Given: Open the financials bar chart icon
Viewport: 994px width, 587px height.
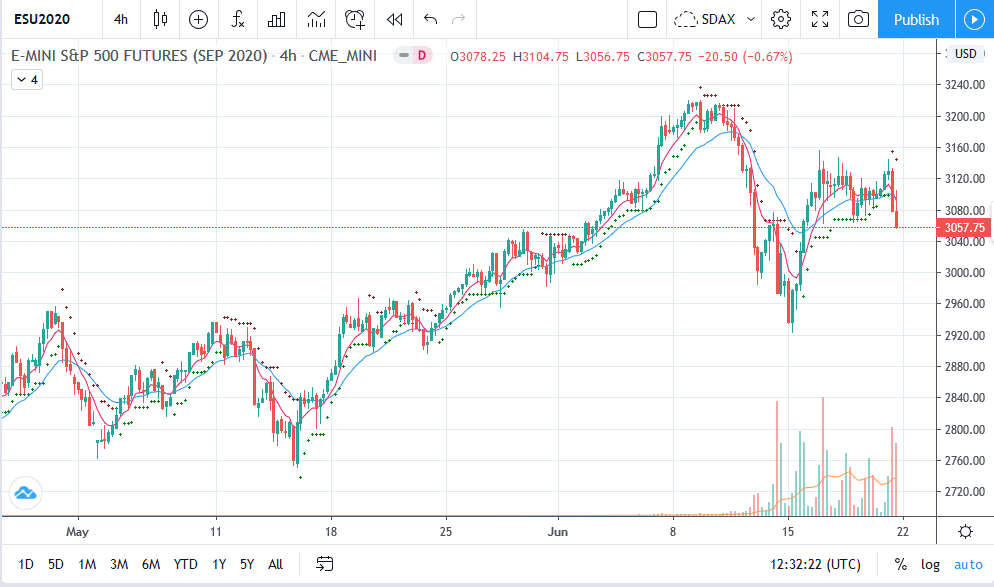Looking at the screenshot, I should click(277, 19).
